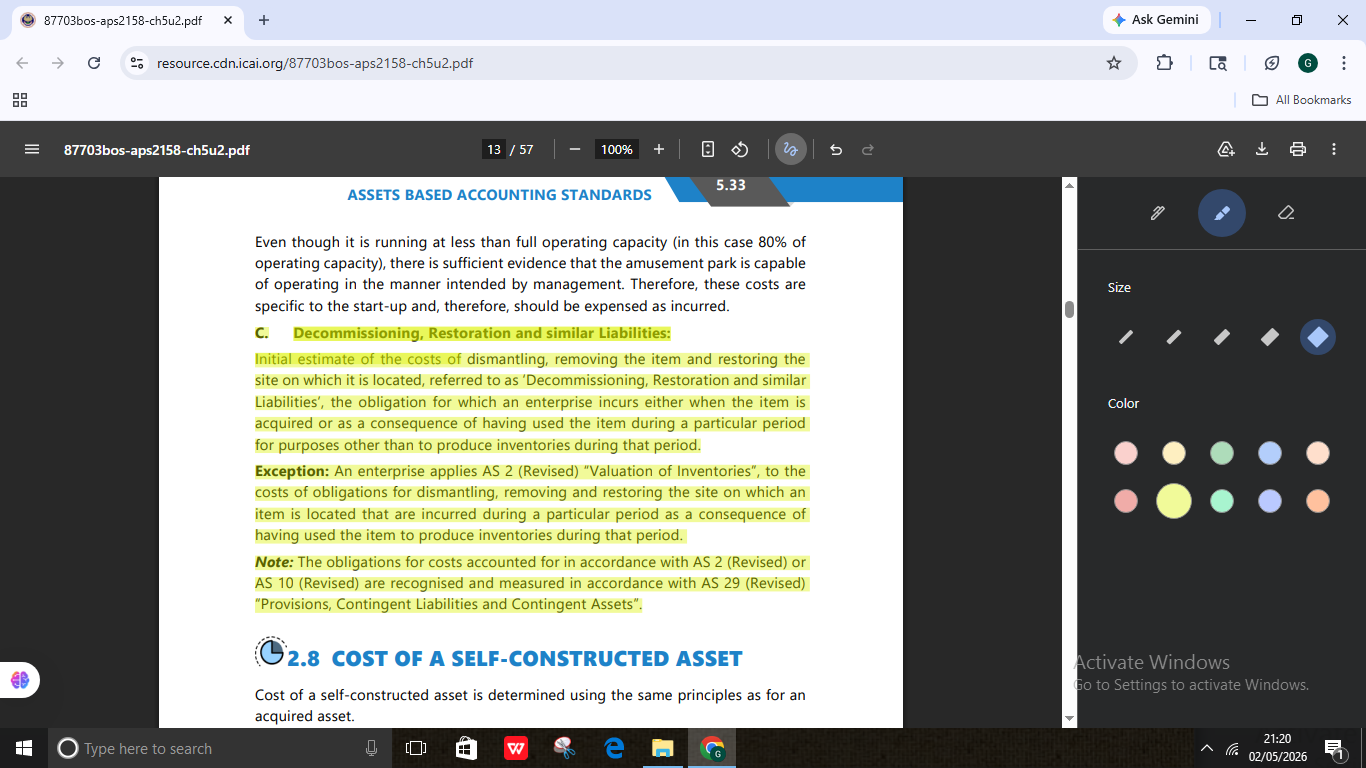The height and width of the screenshot is (768, 1366).
Task: Click the PDF vertical scrollbar thumb
Action: click(x=1070, y=309)
